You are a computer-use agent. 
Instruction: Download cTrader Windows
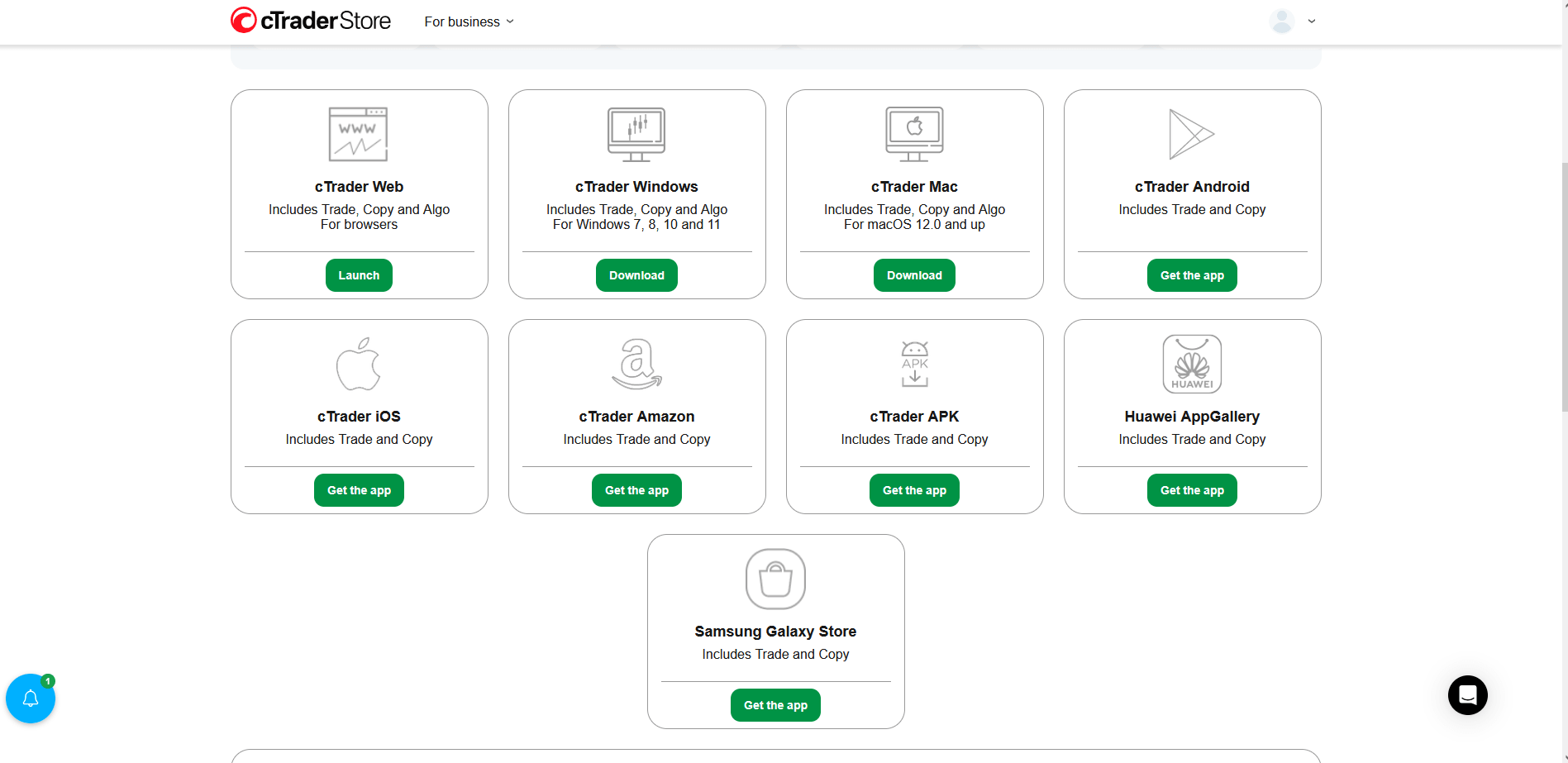point(636,275)
